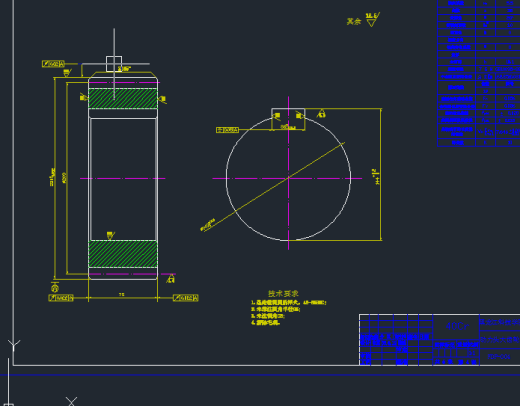
Task: Click technical requirement line 1 text
Action: [x=289, y=303]
